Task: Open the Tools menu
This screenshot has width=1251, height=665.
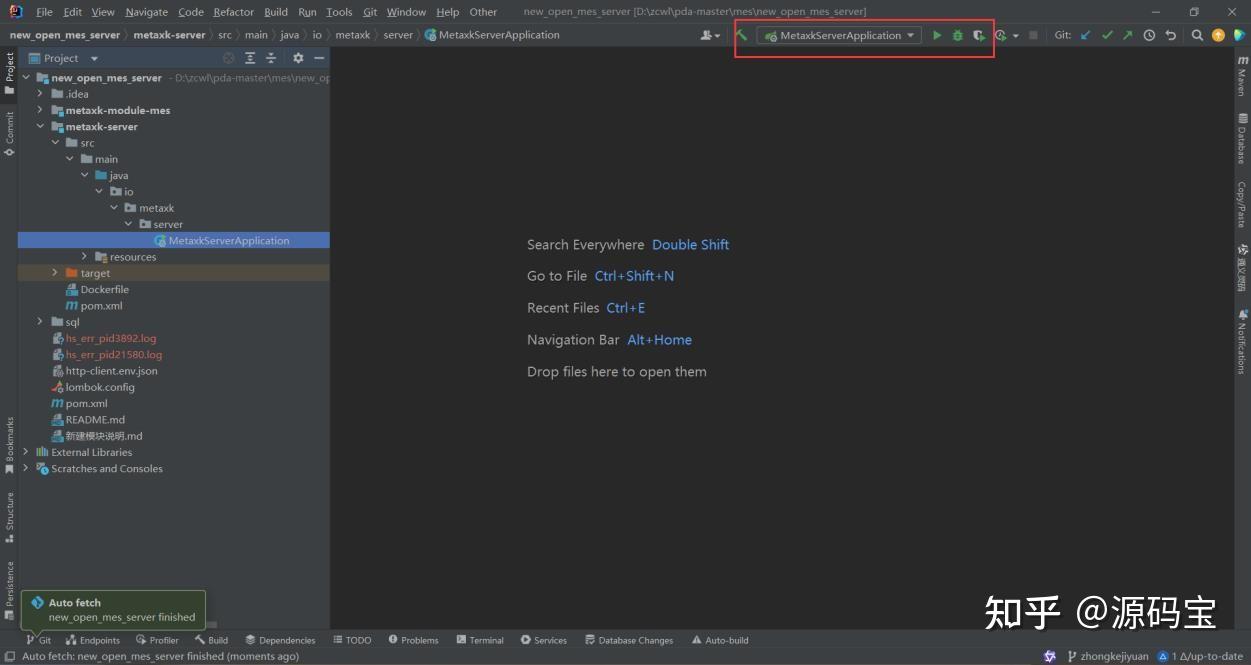Action: (x=339, y=12)
